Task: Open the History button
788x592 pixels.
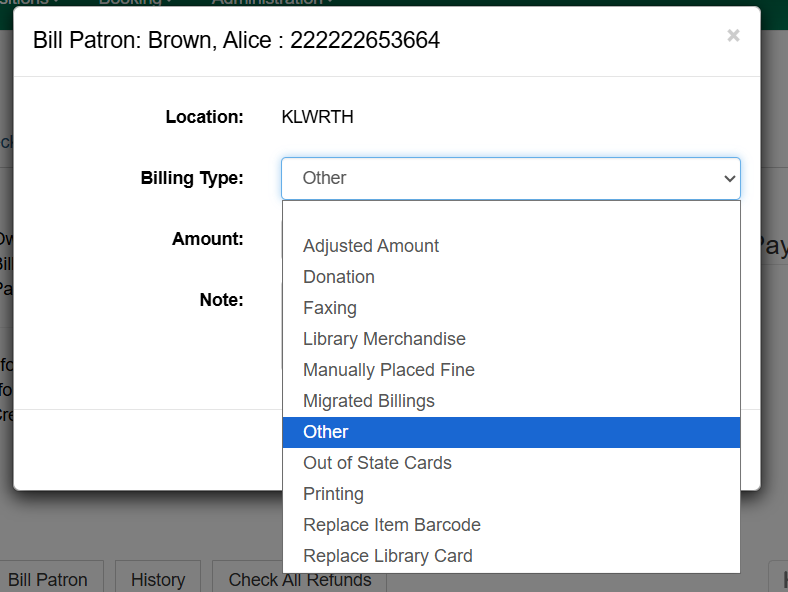Action: (158, 579)
